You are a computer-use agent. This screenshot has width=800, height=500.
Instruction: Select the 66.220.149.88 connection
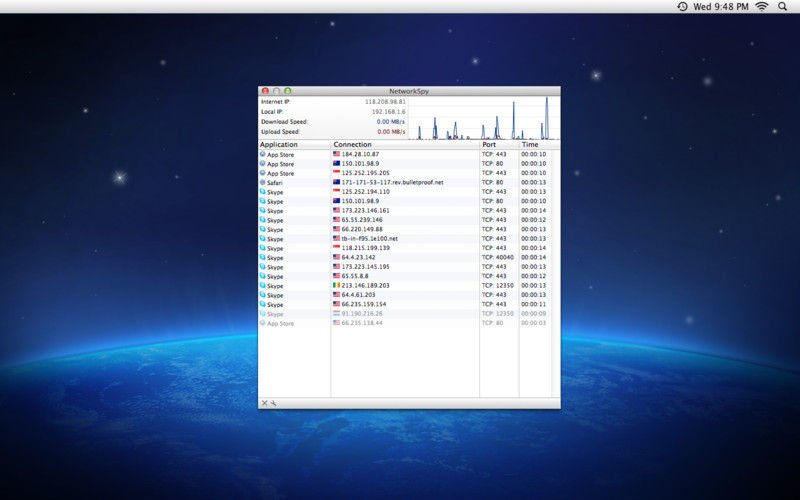pos(362,229)
